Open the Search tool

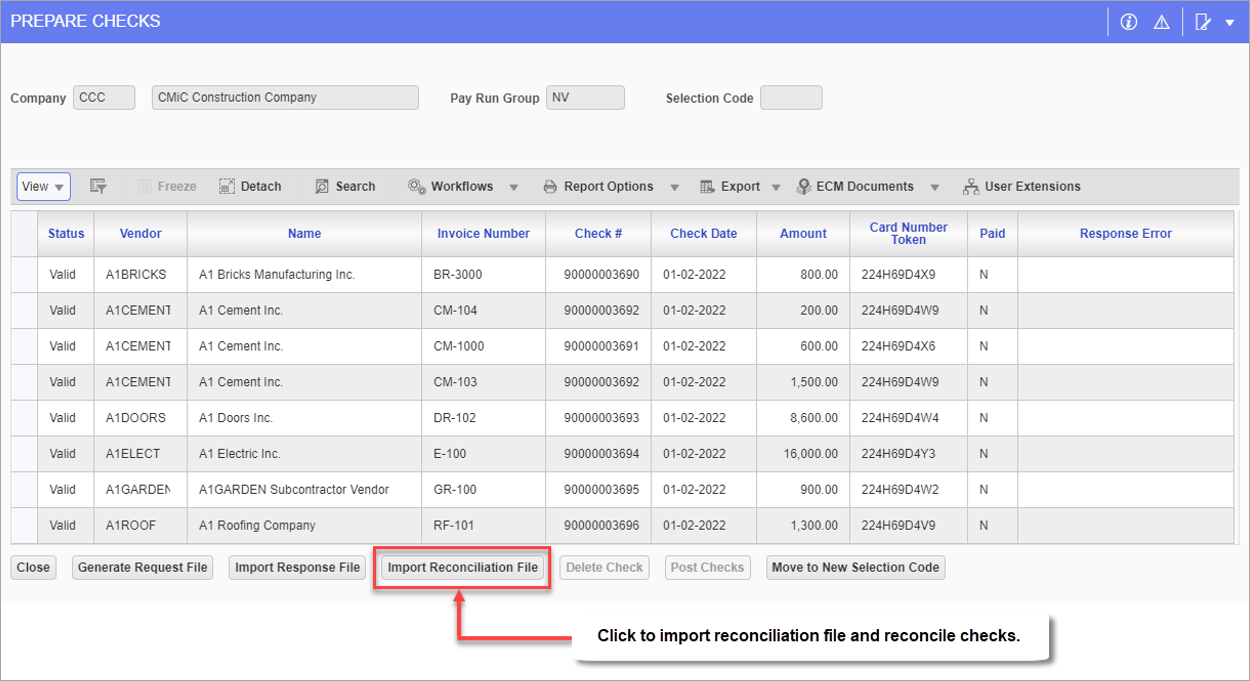point(345,186)
